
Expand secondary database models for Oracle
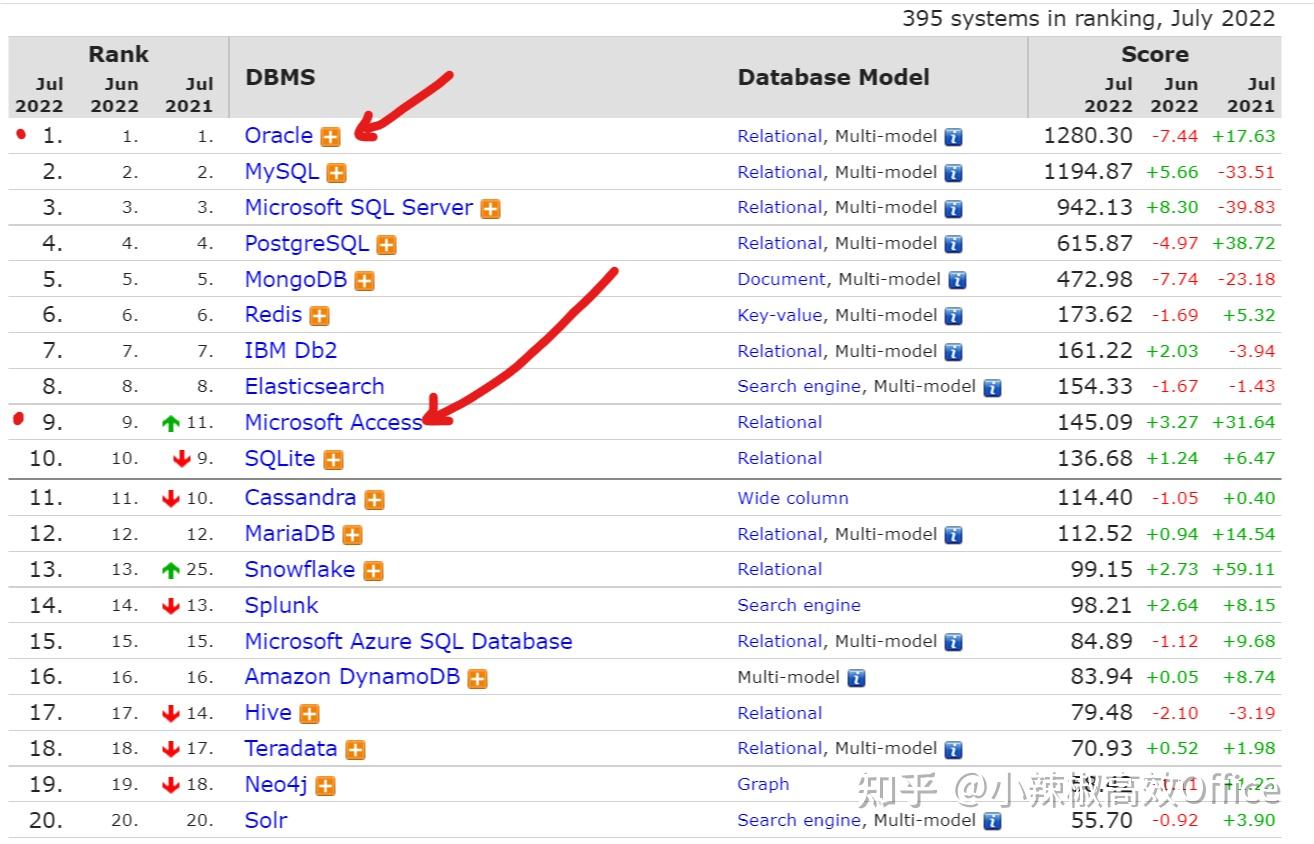330,136
